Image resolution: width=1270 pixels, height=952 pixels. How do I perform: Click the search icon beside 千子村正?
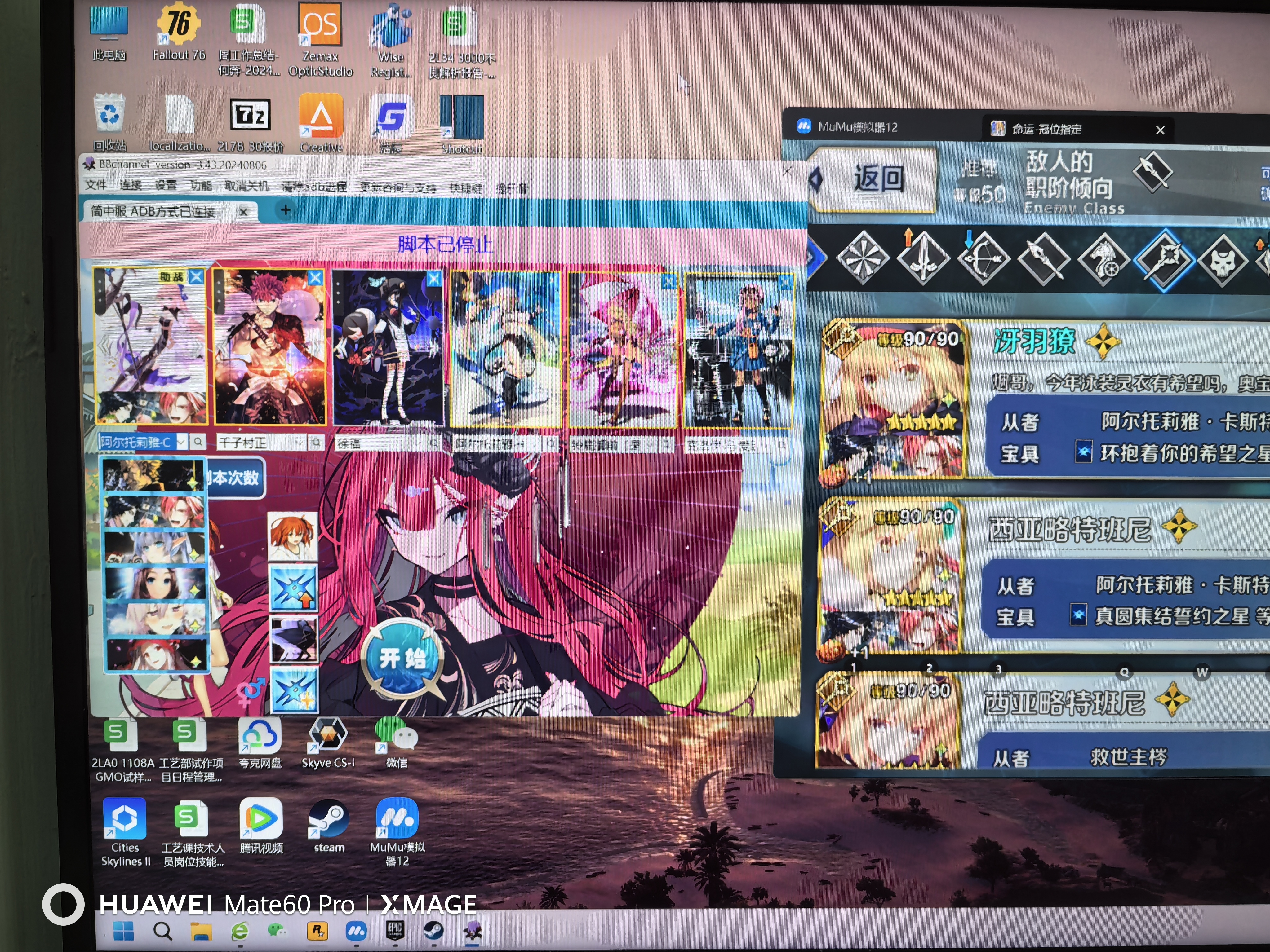pos(316,443)
